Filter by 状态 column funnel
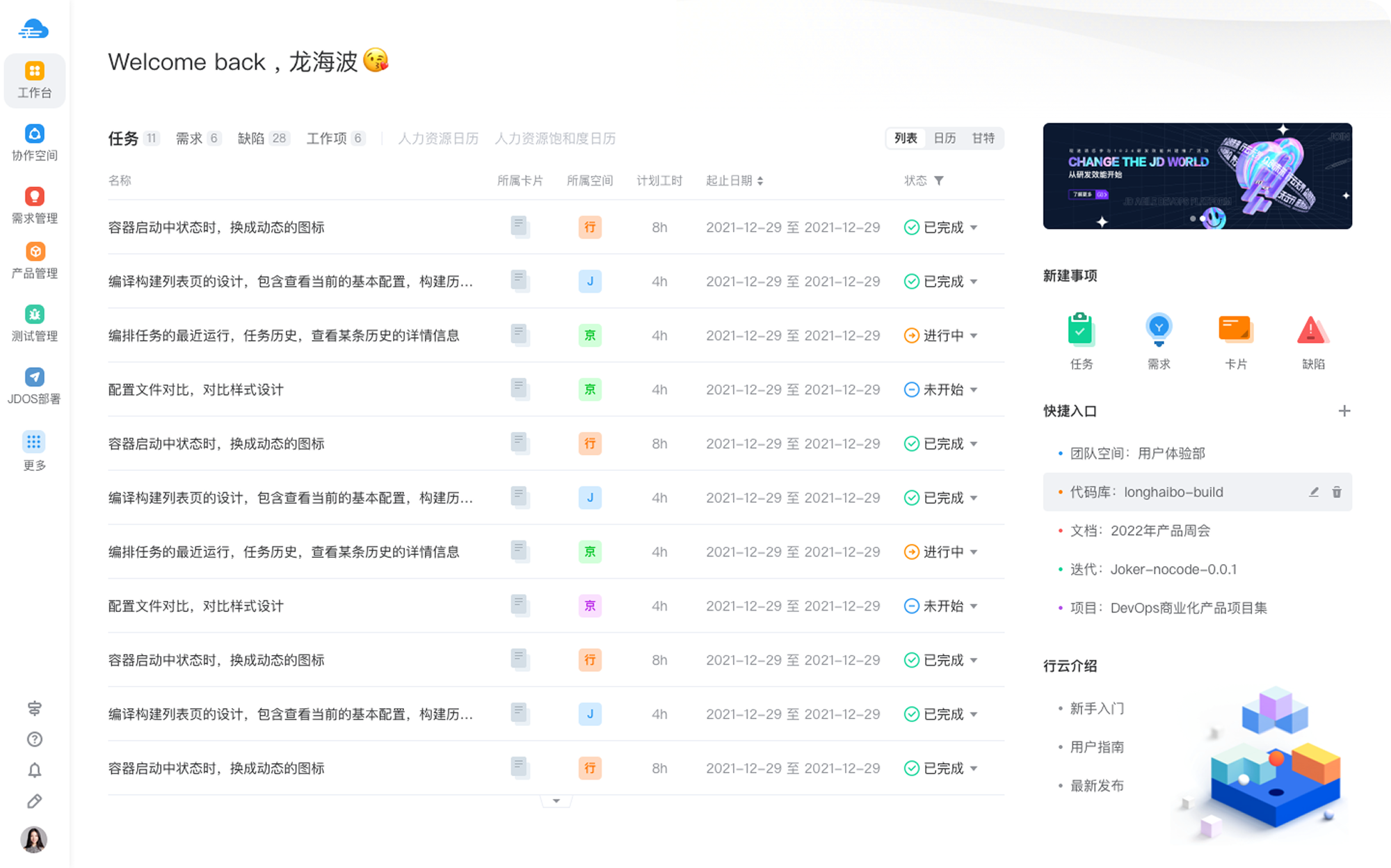This screenshot has width=1391, height=868. (939, 181)
